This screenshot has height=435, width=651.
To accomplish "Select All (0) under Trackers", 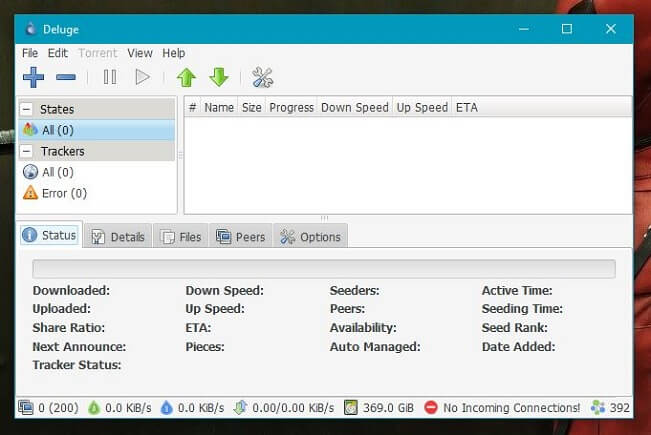I will [96, 172].
